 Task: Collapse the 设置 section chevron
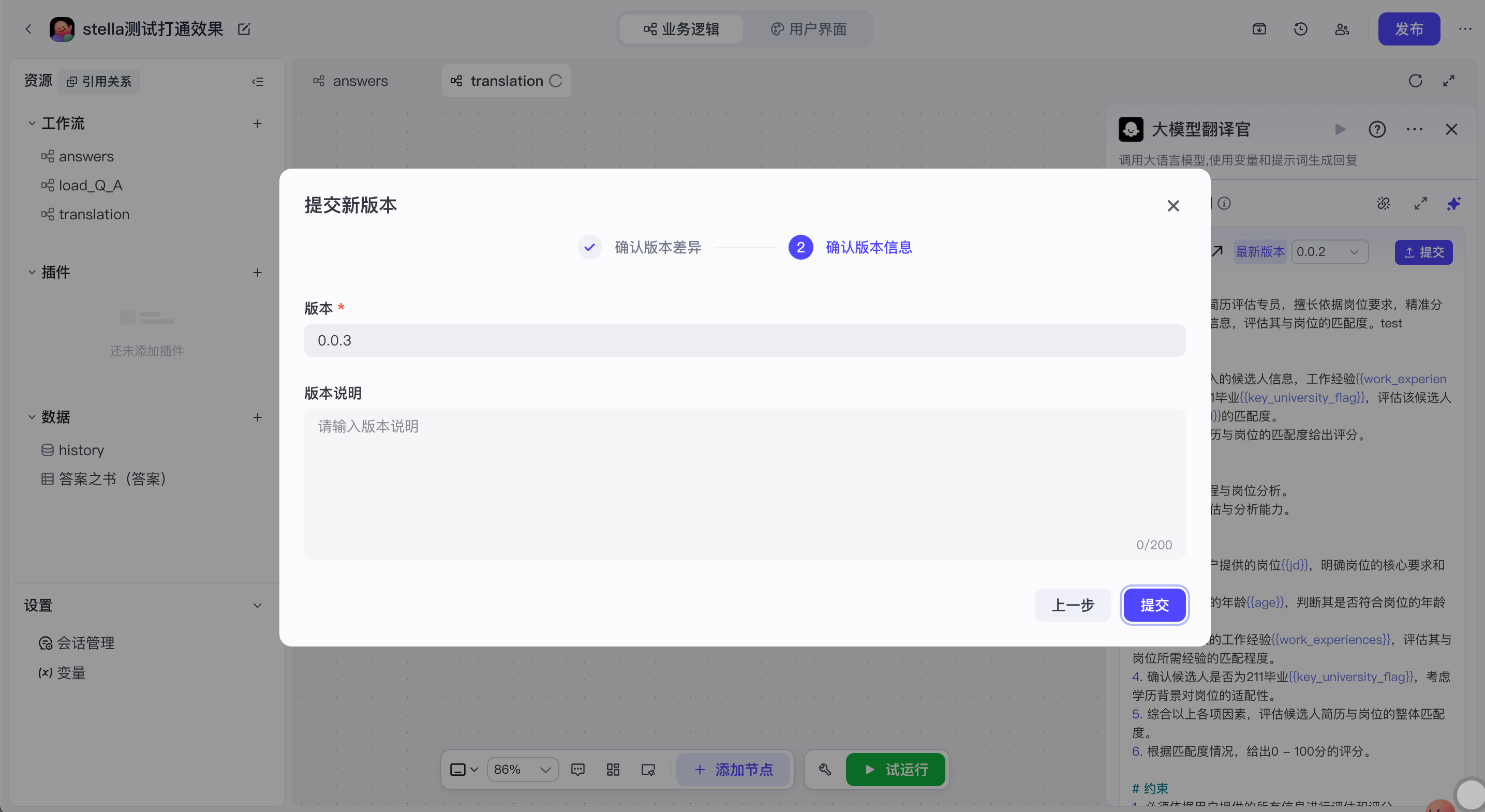pyautogui.click(x=257, y=605)
